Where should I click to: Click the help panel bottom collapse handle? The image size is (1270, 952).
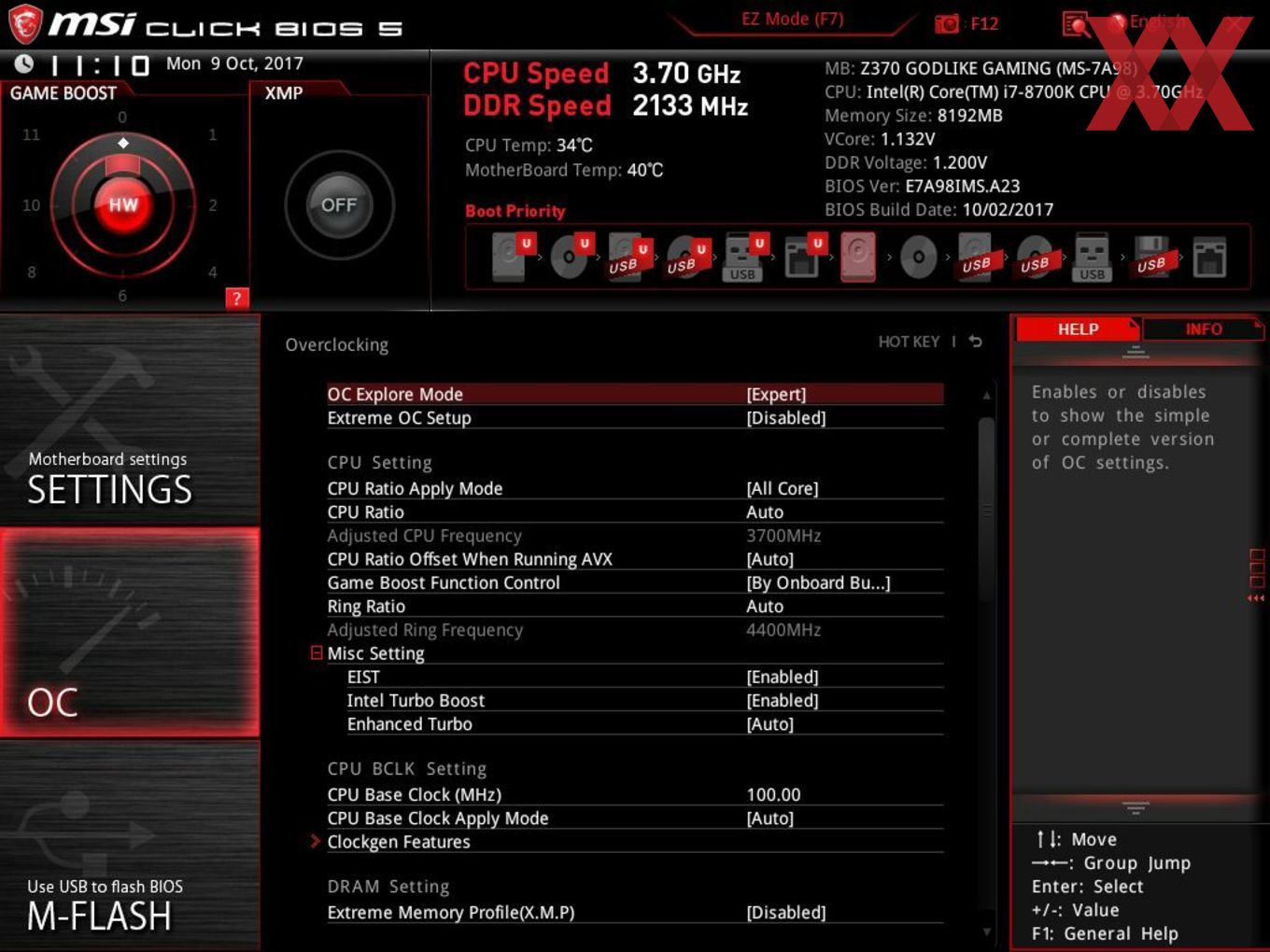point(1136,806)
